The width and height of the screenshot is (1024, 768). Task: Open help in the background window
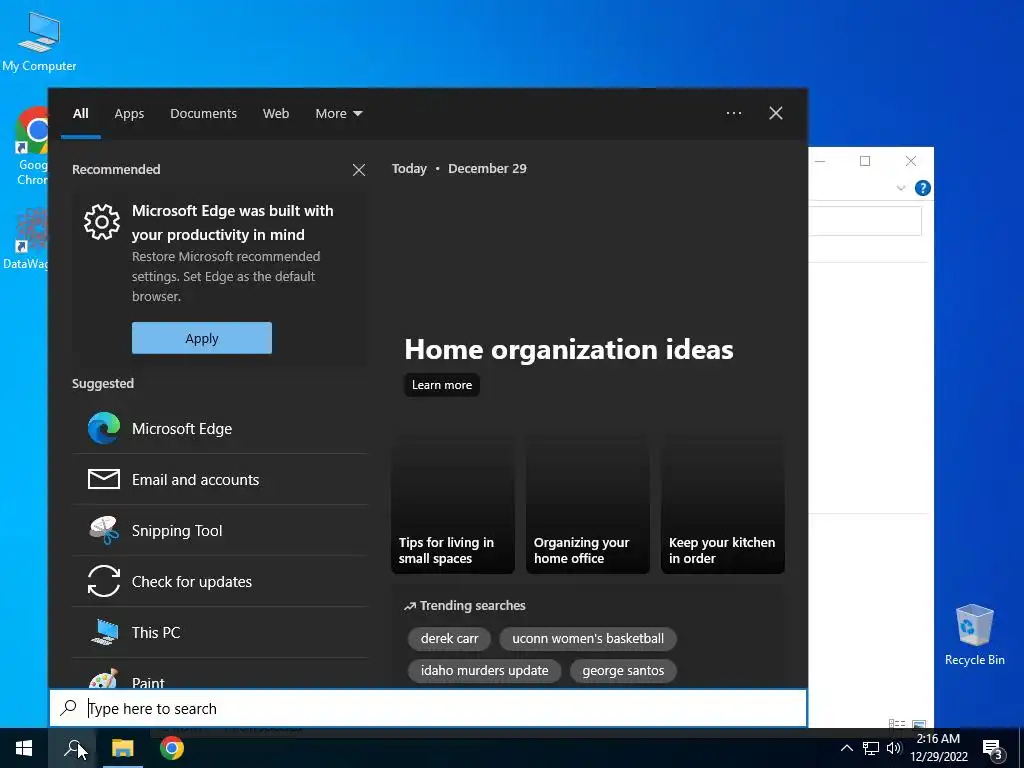[923, 188]
